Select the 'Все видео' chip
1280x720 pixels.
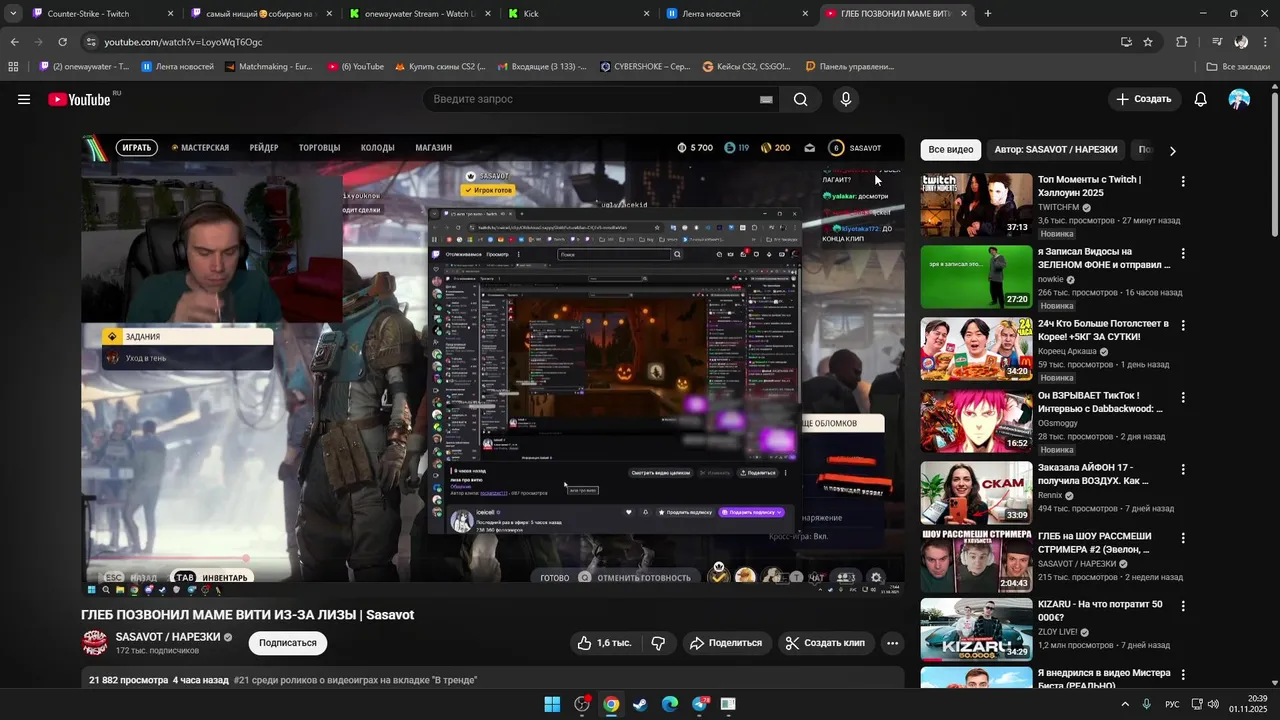coord(950,150)
